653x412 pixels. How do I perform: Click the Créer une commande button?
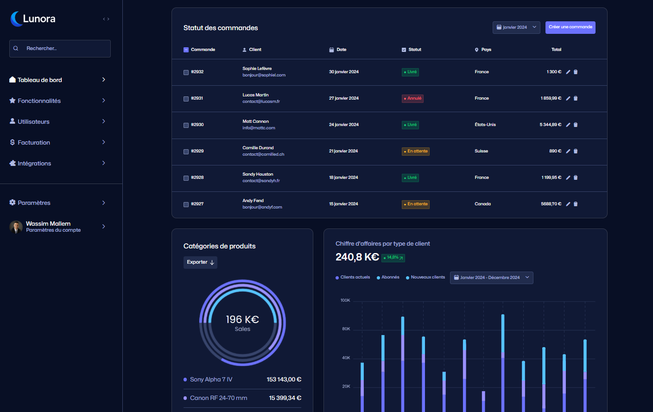[x=571, y=27]
